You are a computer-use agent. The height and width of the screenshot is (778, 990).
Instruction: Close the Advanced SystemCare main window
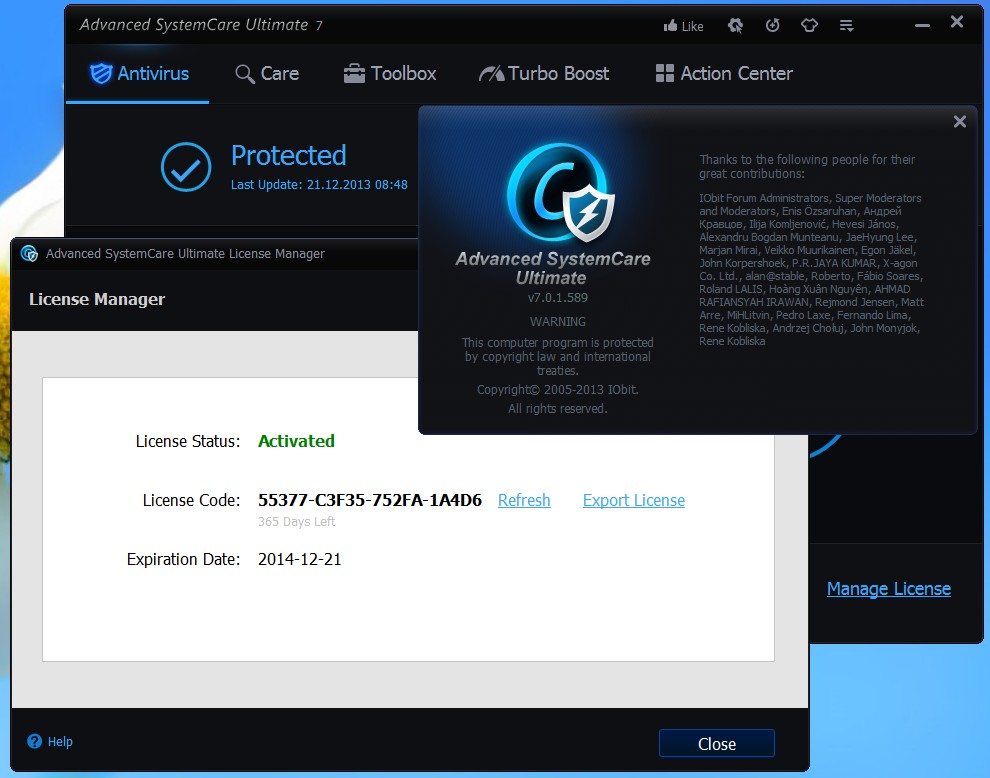957,21
